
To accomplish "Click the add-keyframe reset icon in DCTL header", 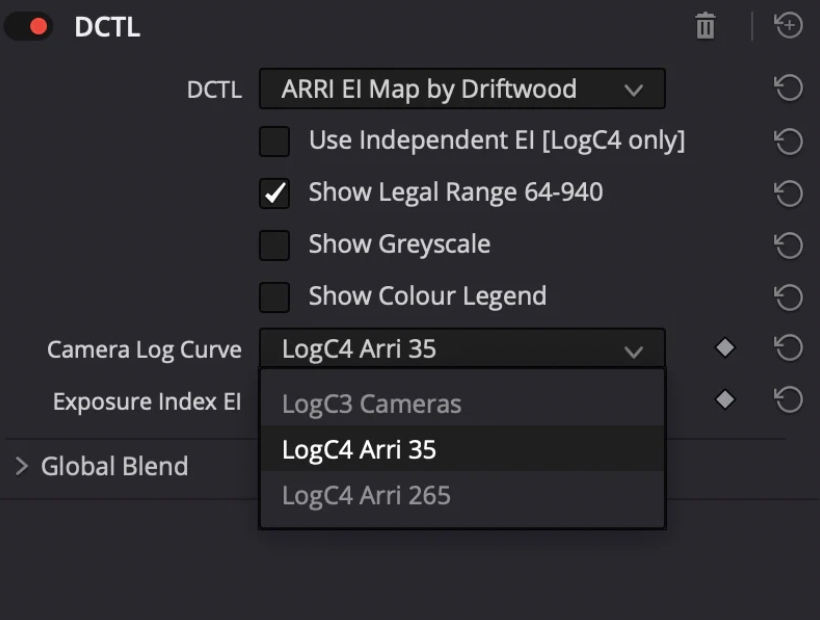I will pyautogui.click(x=789, y=27).
